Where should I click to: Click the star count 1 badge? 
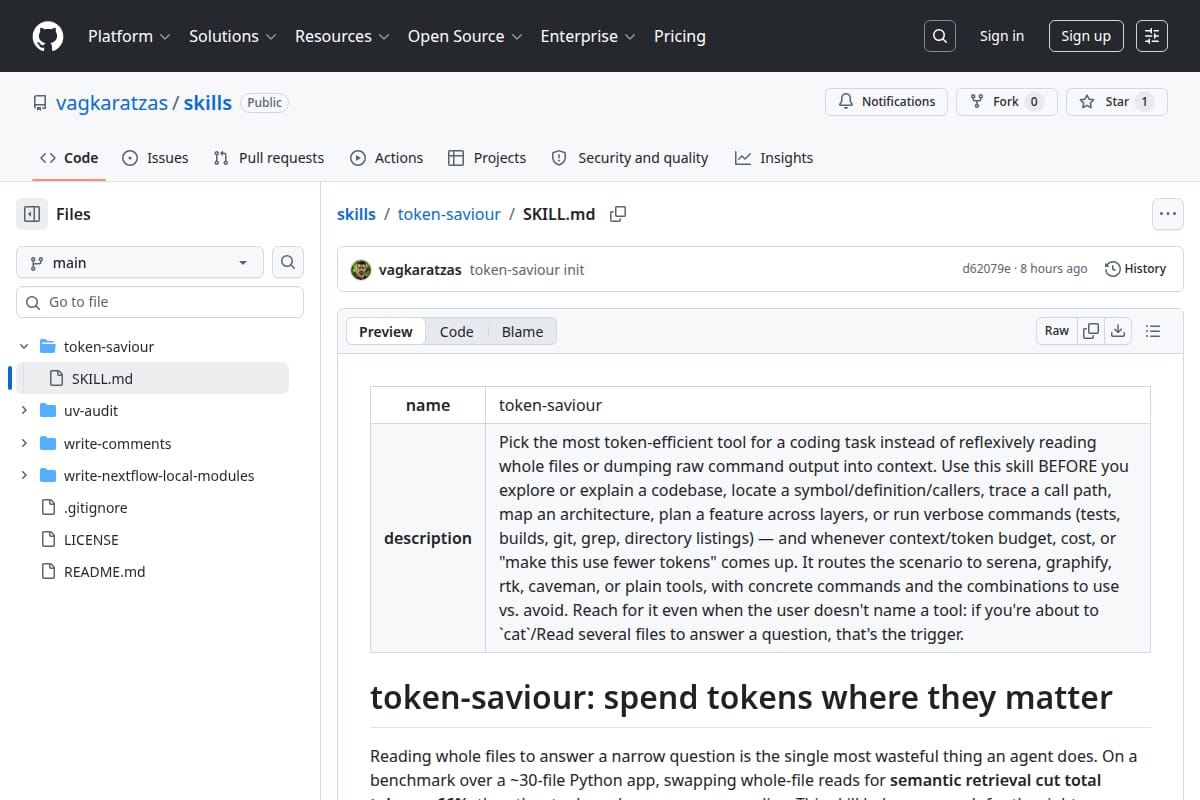pos(1144,102)
